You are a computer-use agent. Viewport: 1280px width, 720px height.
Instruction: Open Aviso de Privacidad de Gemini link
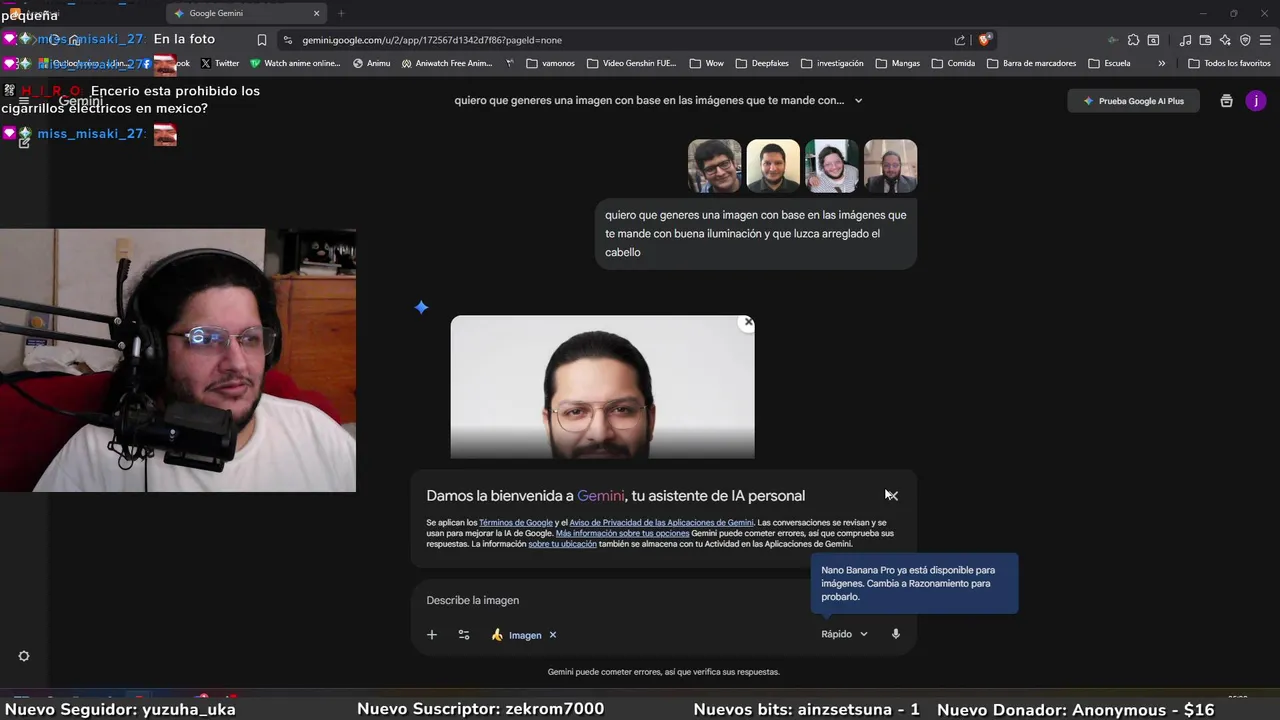(661, 523)
